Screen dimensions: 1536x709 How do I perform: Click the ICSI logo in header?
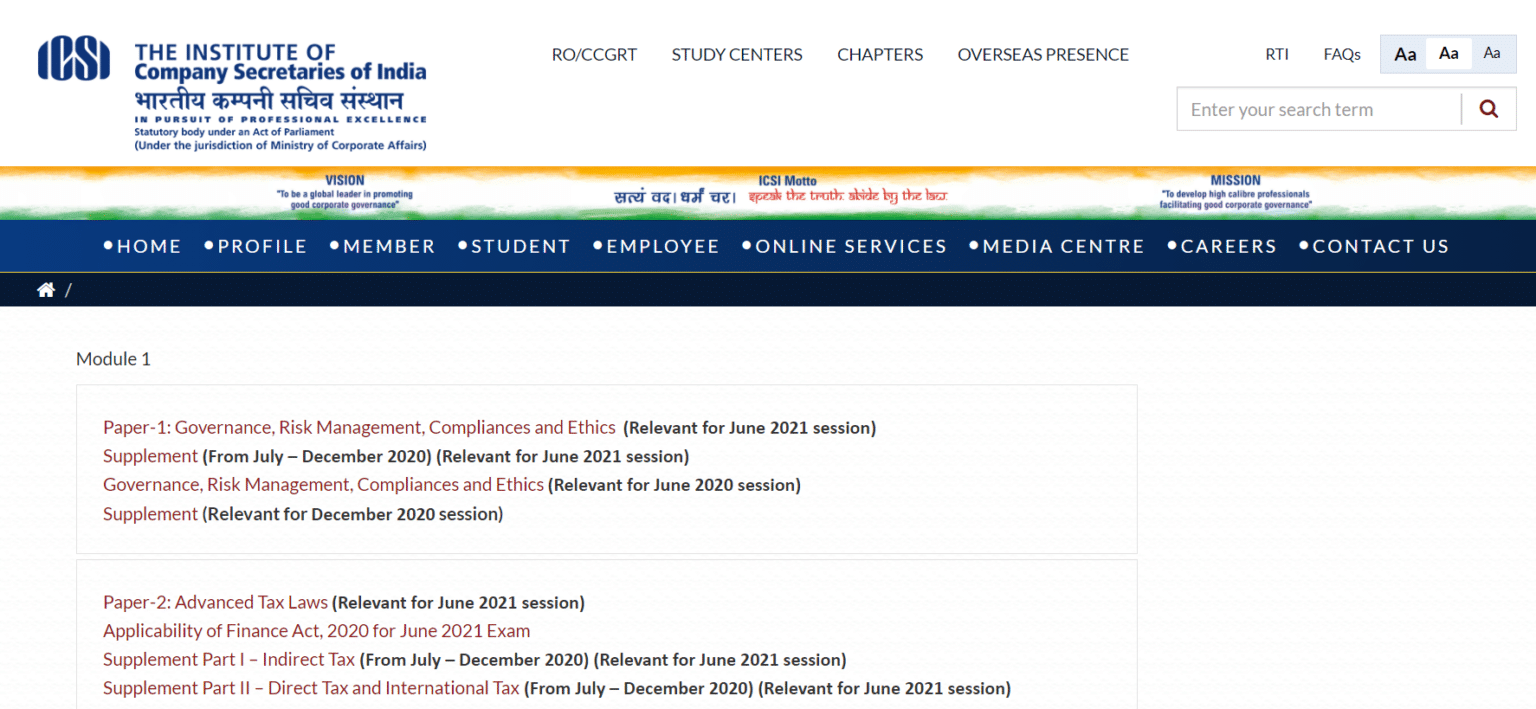(x=74, y=59)
